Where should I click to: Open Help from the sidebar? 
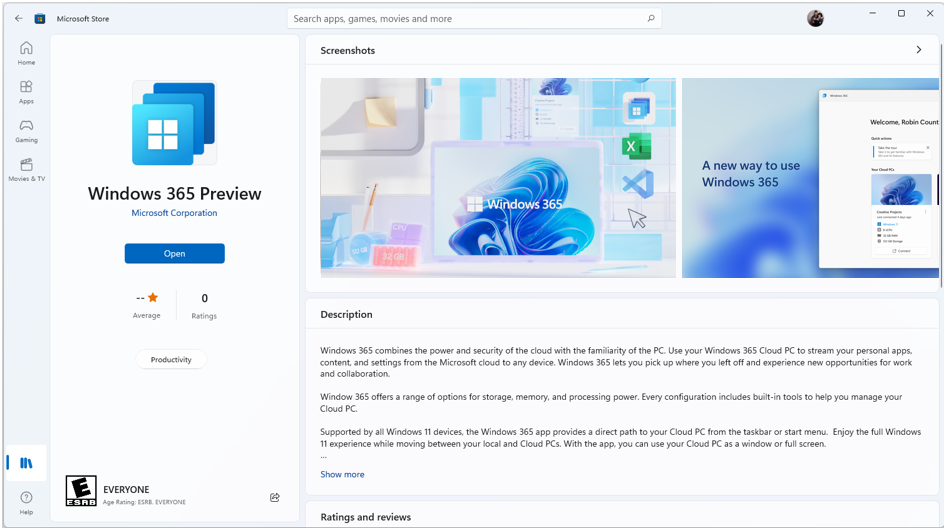(x=26, y=502)
